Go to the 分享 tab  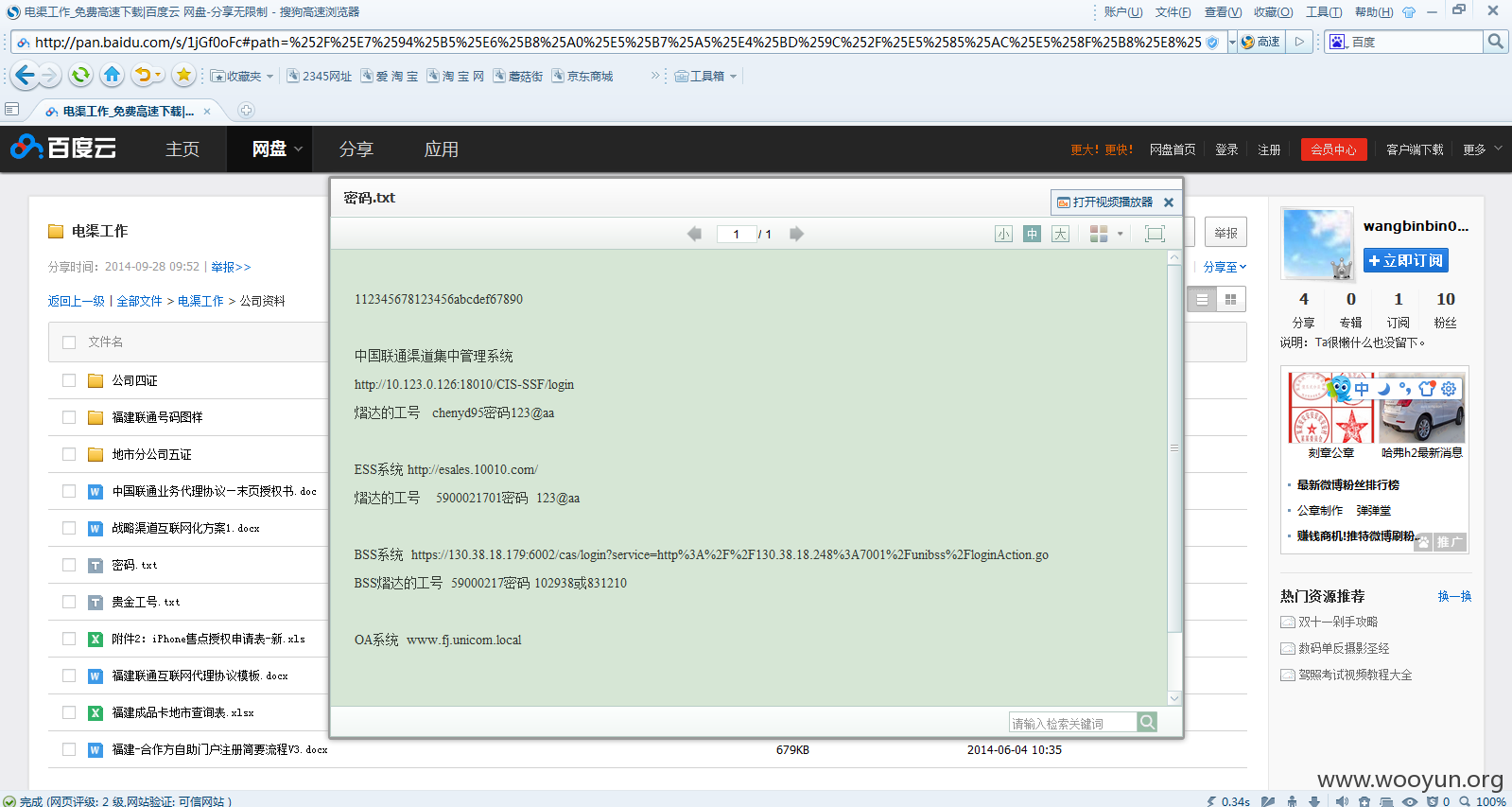(356, 149)
